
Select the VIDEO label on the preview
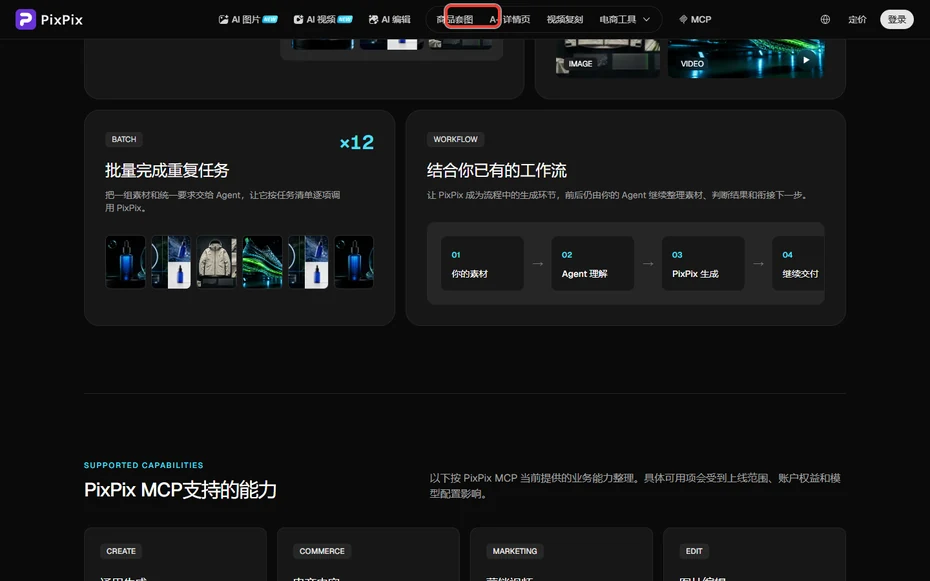click(692, 64)
